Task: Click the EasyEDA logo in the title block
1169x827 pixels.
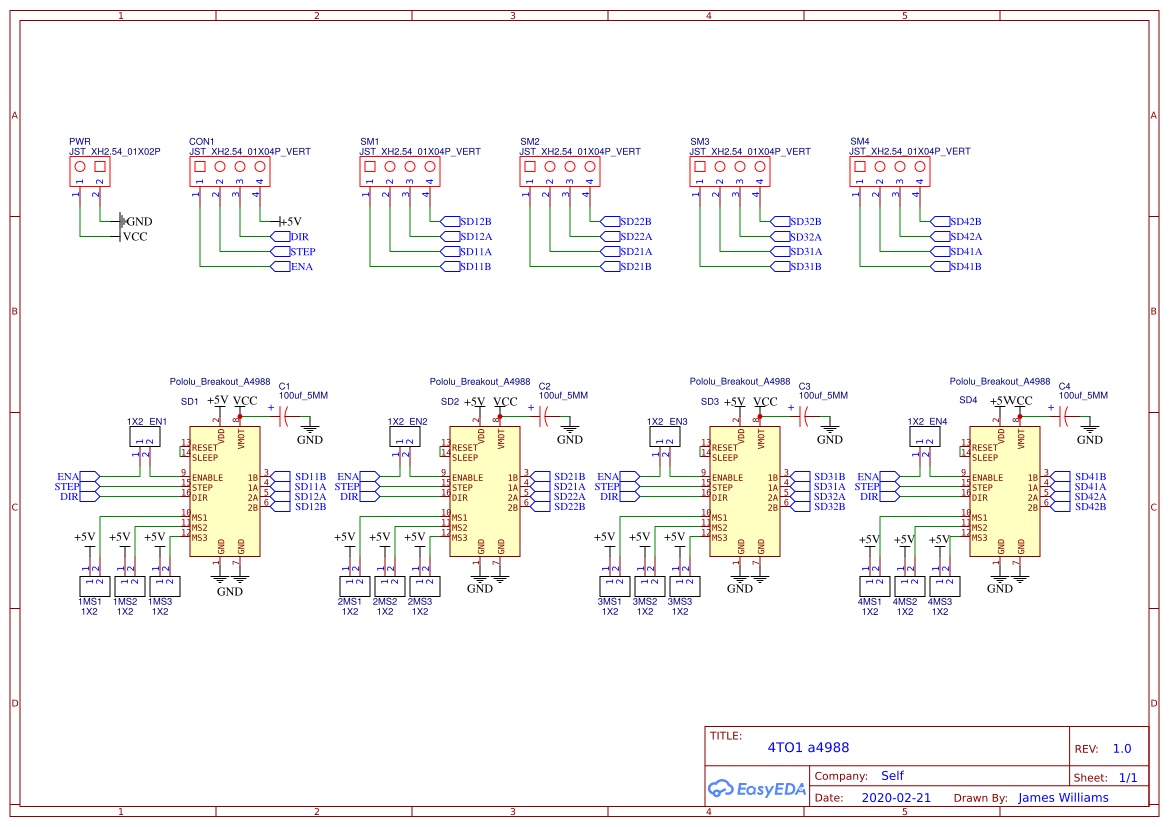Action: [758, 789]
